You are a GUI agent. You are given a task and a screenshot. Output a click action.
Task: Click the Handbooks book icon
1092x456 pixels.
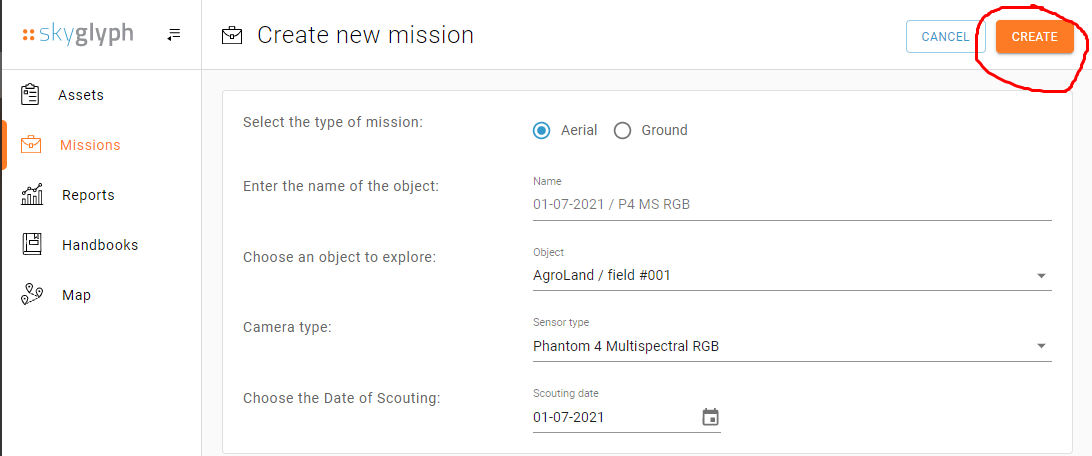point(32,245)
